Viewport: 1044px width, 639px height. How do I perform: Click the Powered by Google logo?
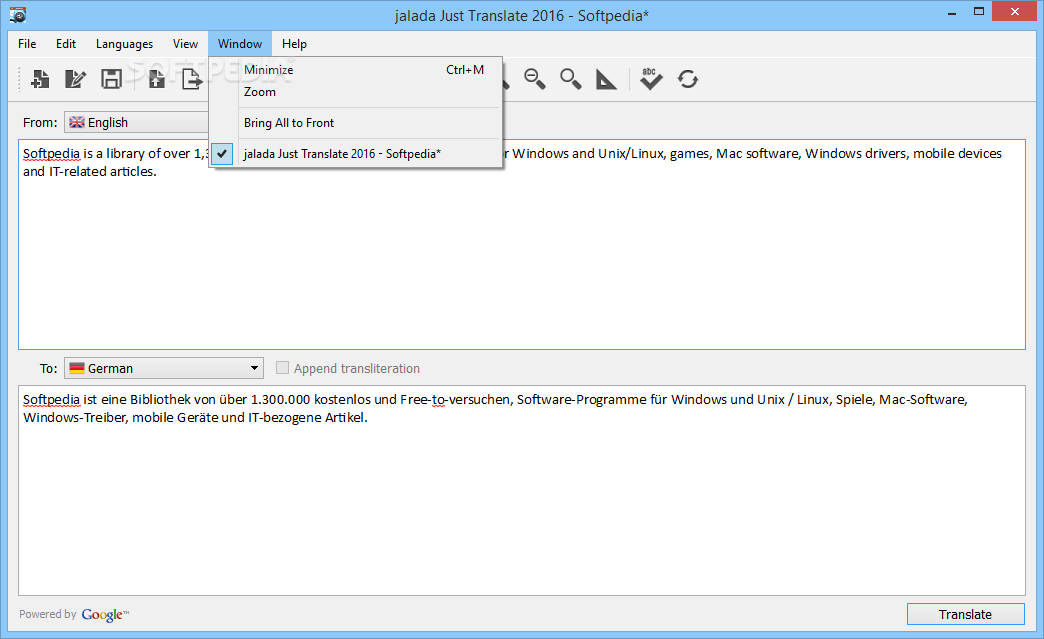(x=105, y=615)
